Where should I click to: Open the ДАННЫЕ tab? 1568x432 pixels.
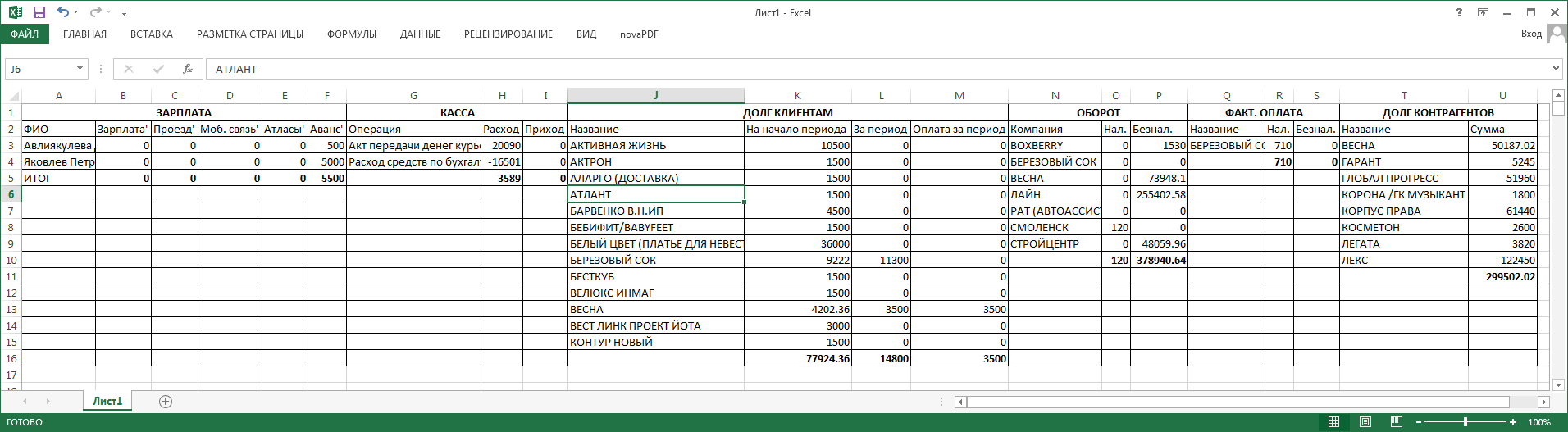[x=421, y=34]
